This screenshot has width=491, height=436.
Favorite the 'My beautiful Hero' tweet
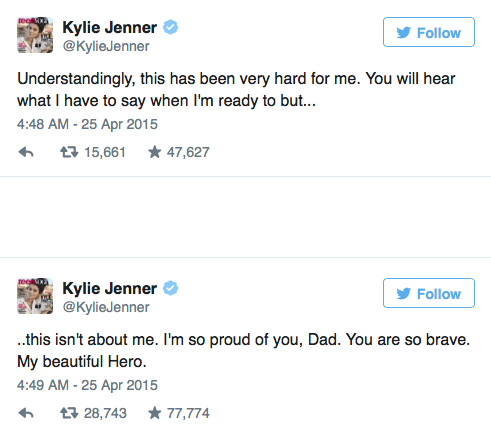point(154,413)
